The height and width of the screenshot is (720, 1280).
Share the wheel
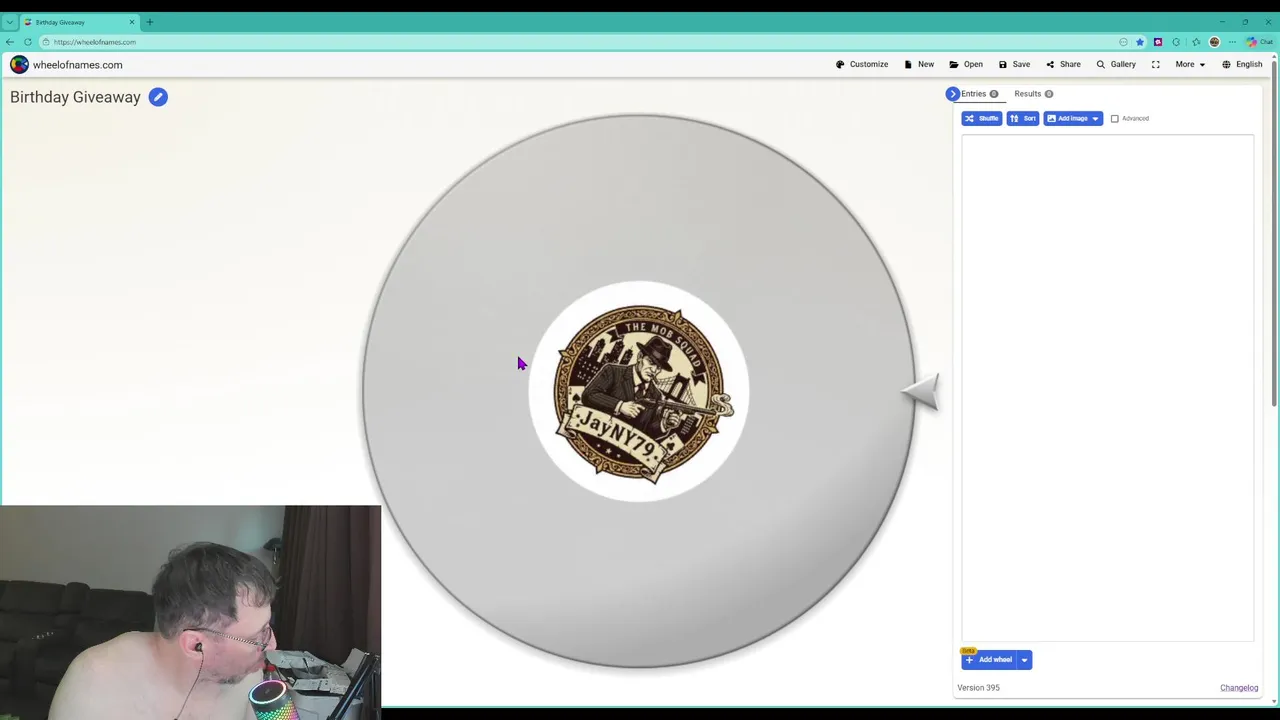[x=1063, y=64]
